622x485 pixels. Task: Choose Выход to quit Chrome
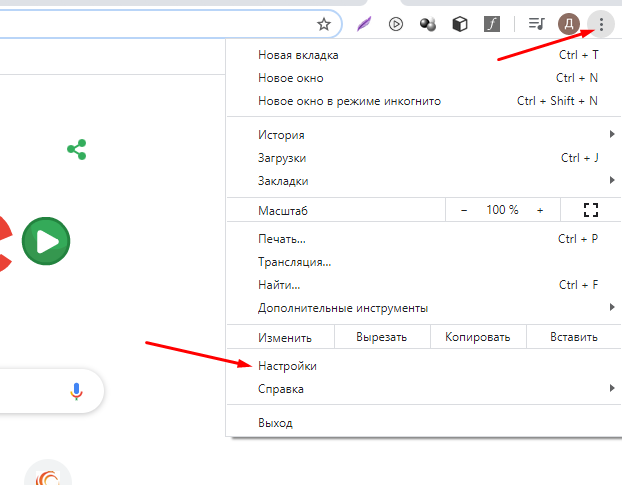point(424,423)
